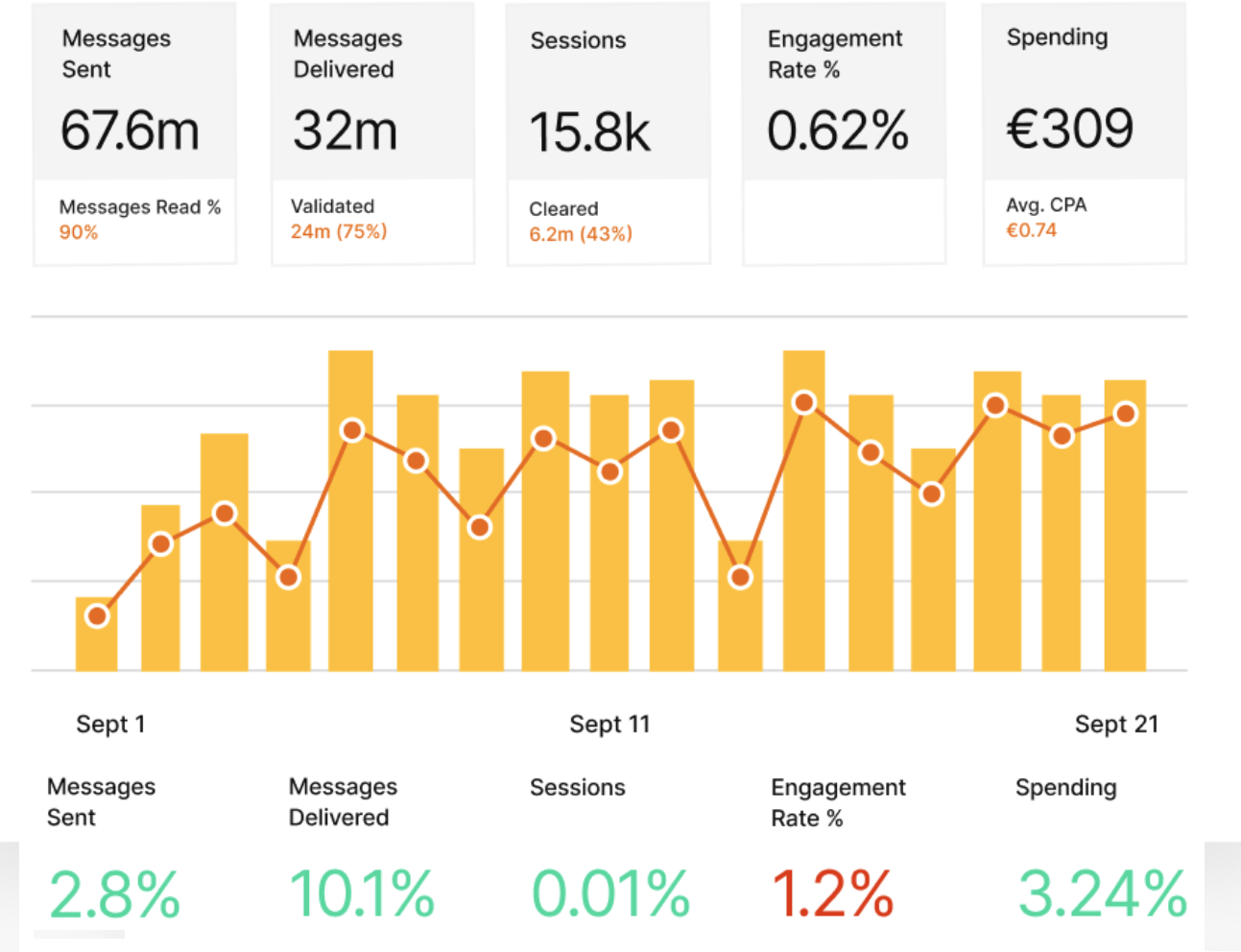Select the shortest bar in the chart
Viewport: 1241px width, 952px height.
click(97, 633)
